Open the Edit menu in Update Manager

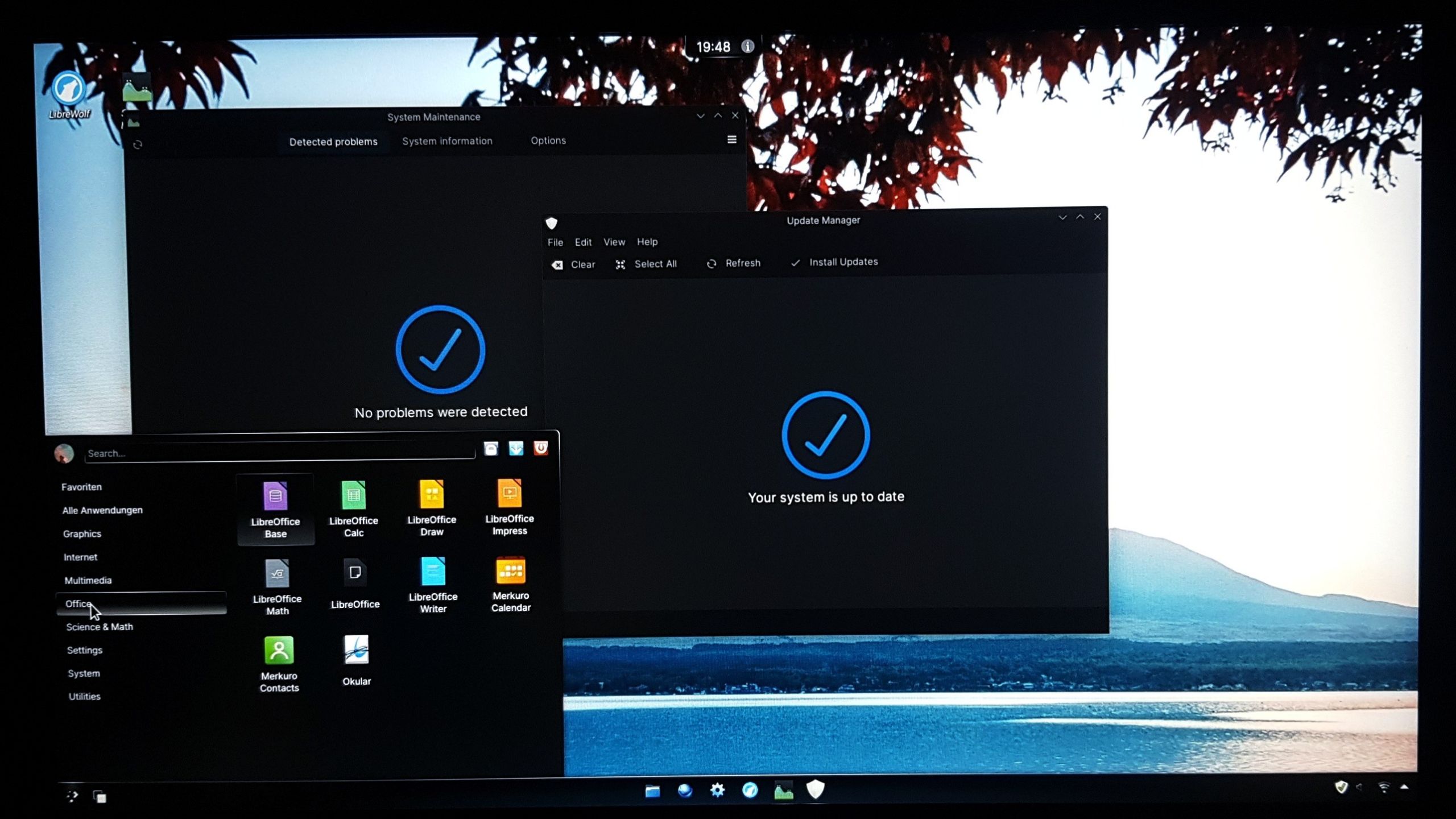[583, 242]
